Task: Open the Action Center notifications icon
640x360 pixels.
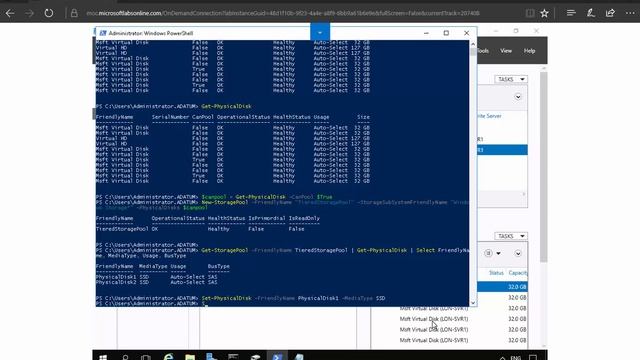Action: coord(533,358)
